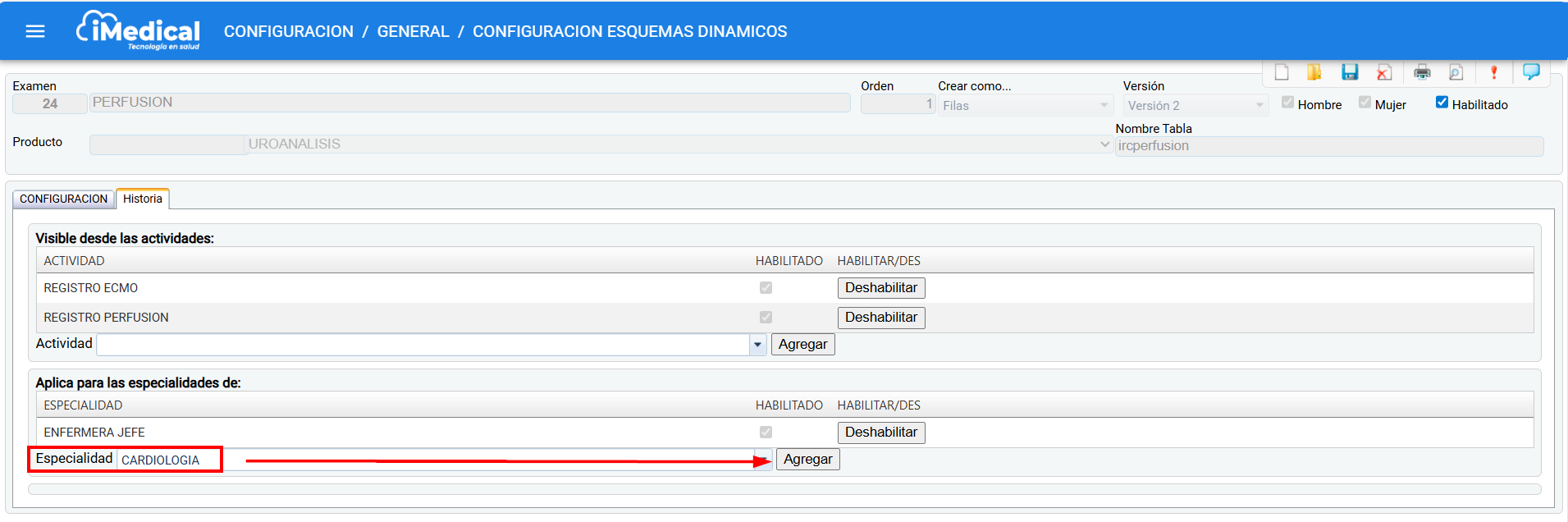This screenshot has width=1568, height=522.
Task: Save using the floppy disk icon
Action: point(1350,73)
